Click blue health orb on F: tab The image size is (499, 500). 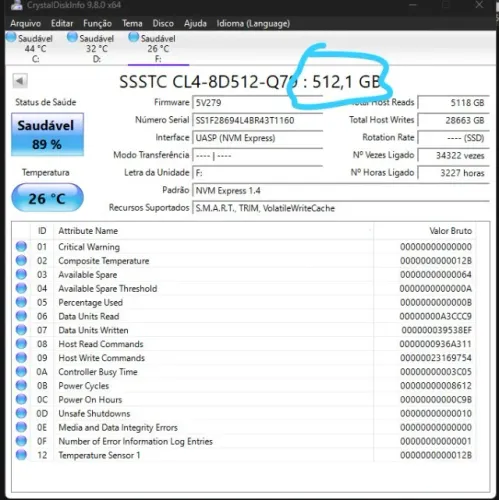click(x=133, y=37)
